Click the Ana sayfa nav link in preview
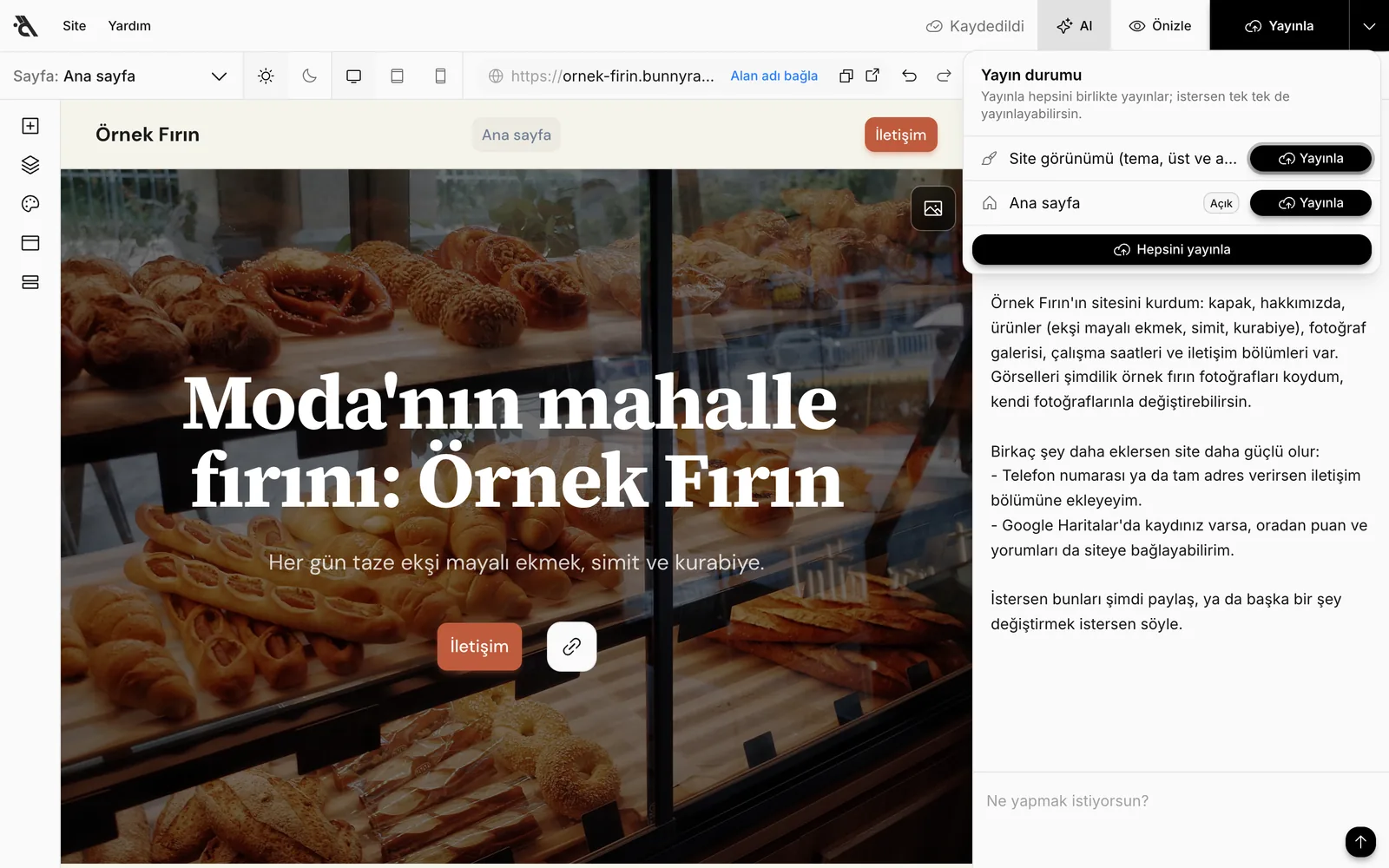1389x868 pixels. click(517, 135)
